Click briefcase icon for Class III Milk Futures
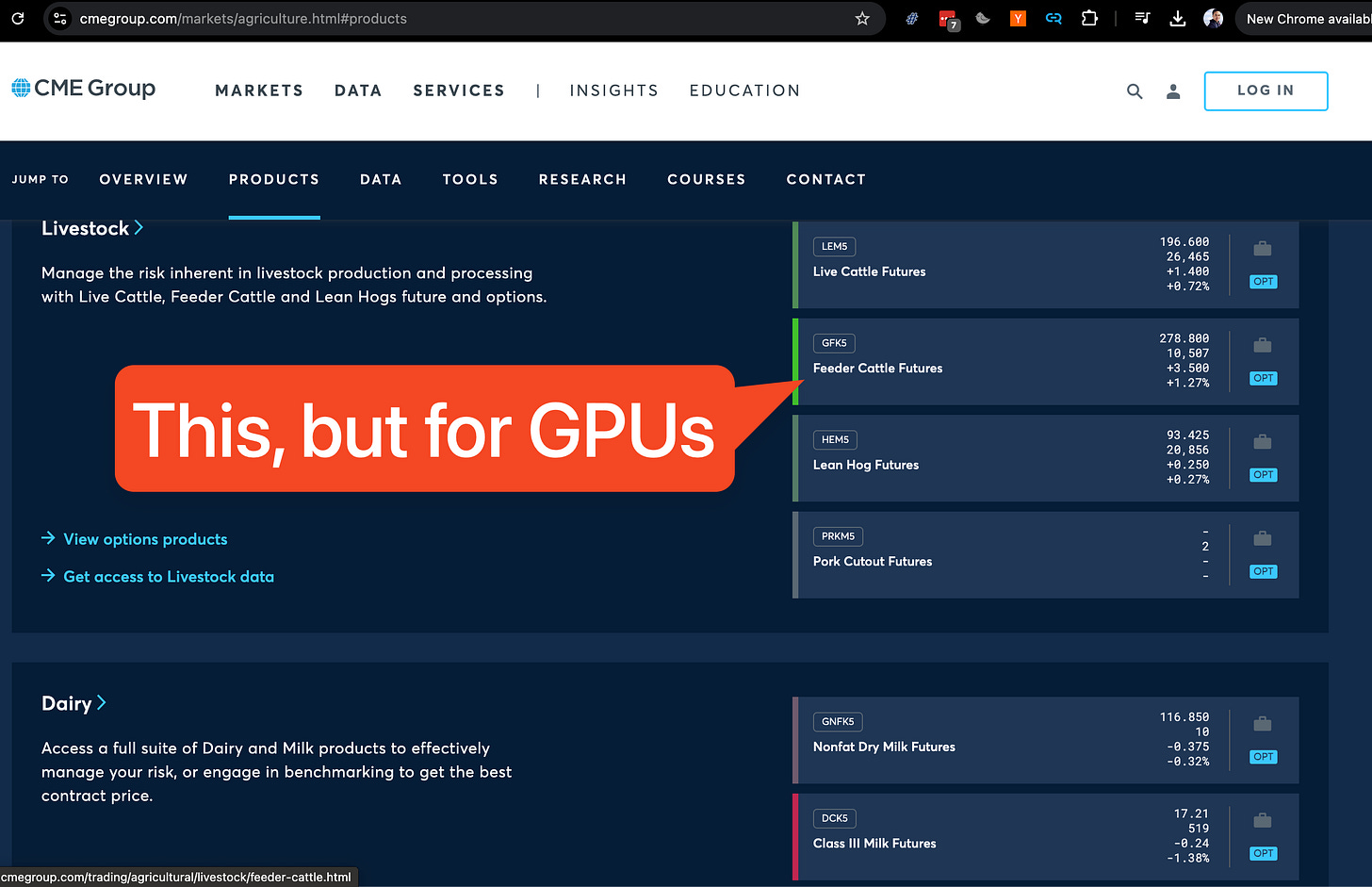 click(x=1263, y=821)
